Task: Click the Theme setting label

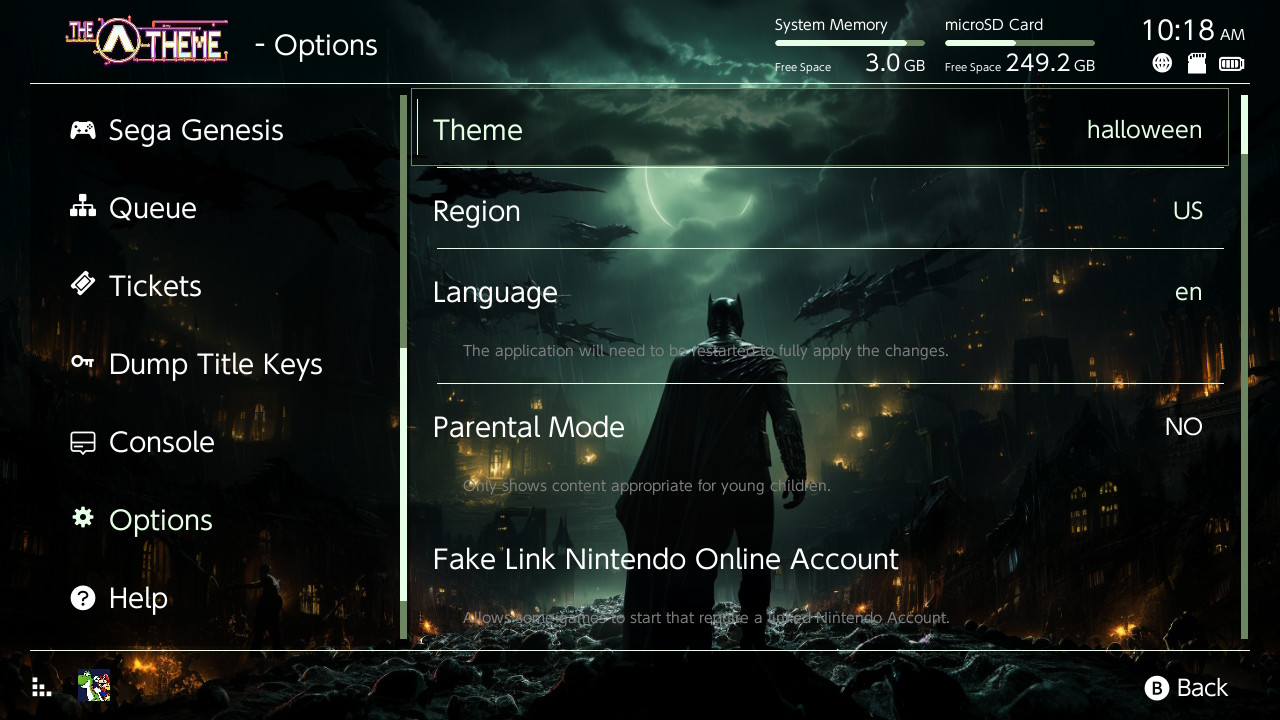Action: point(478,130)
